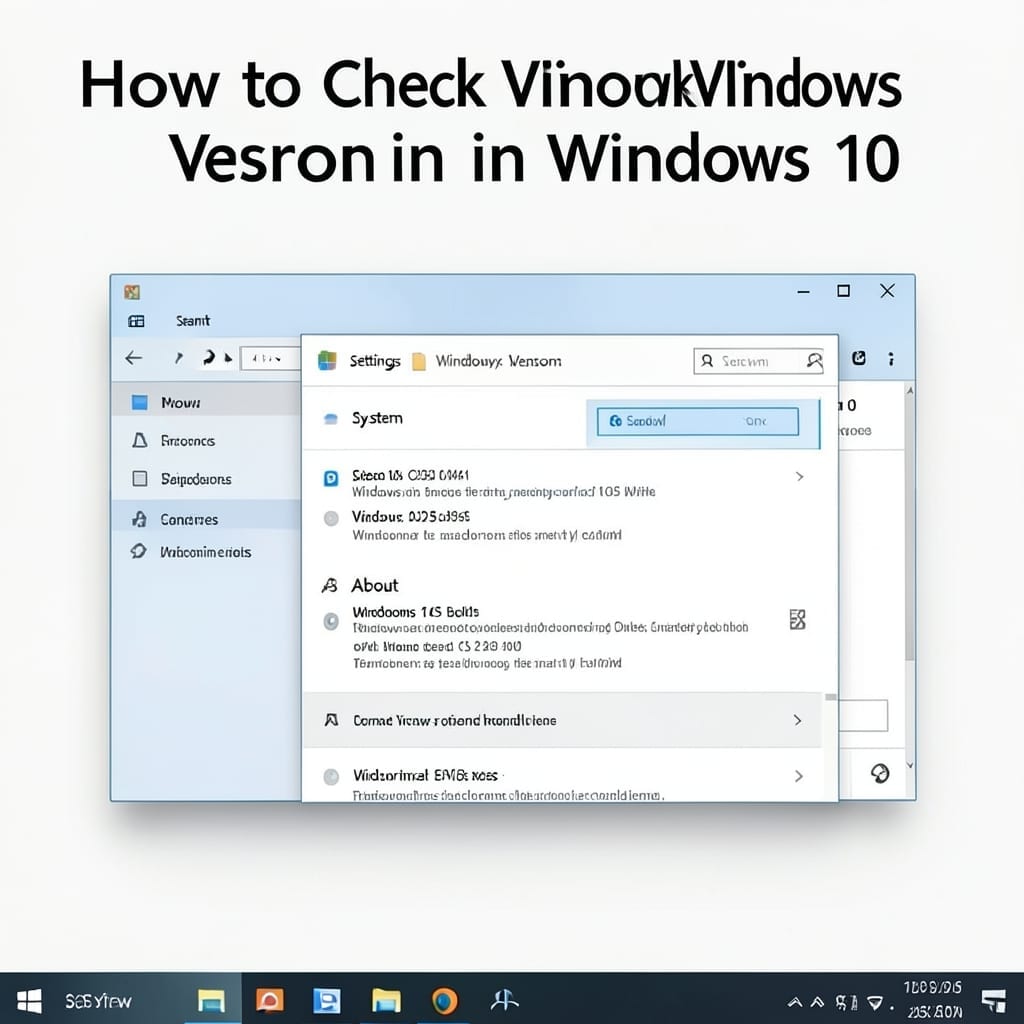Expand the Vídzorimal row chevron

(x=799, y=776)
